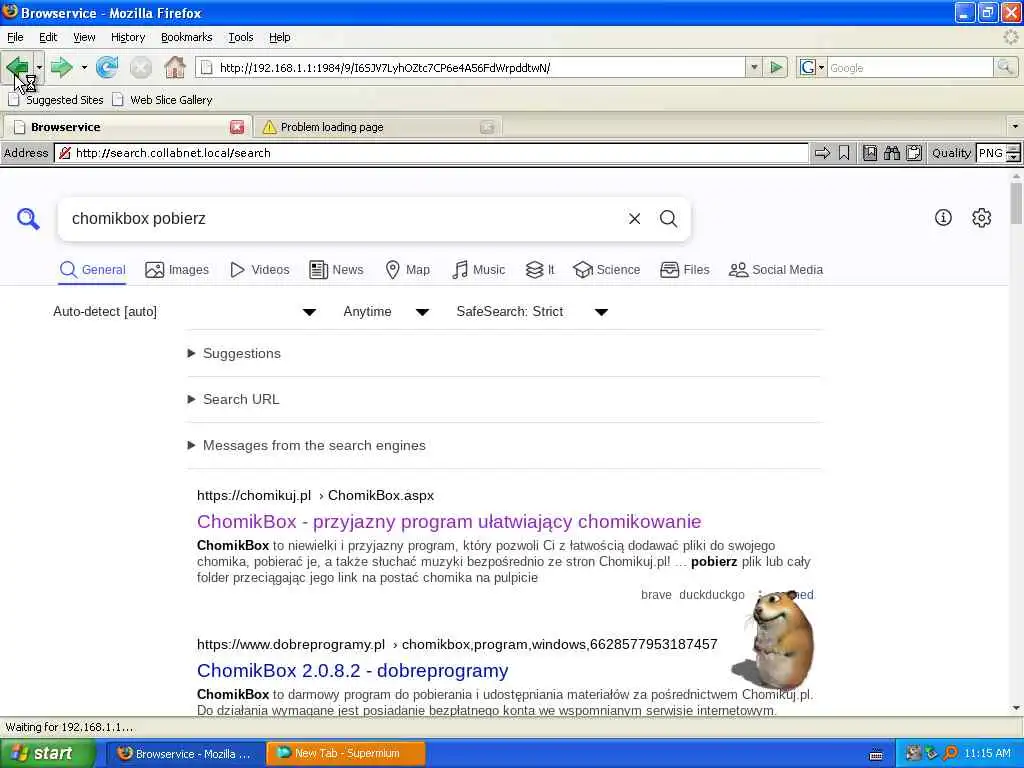Close the Browservice tab
1024x768 pixels.
click(x=237, y=127)
